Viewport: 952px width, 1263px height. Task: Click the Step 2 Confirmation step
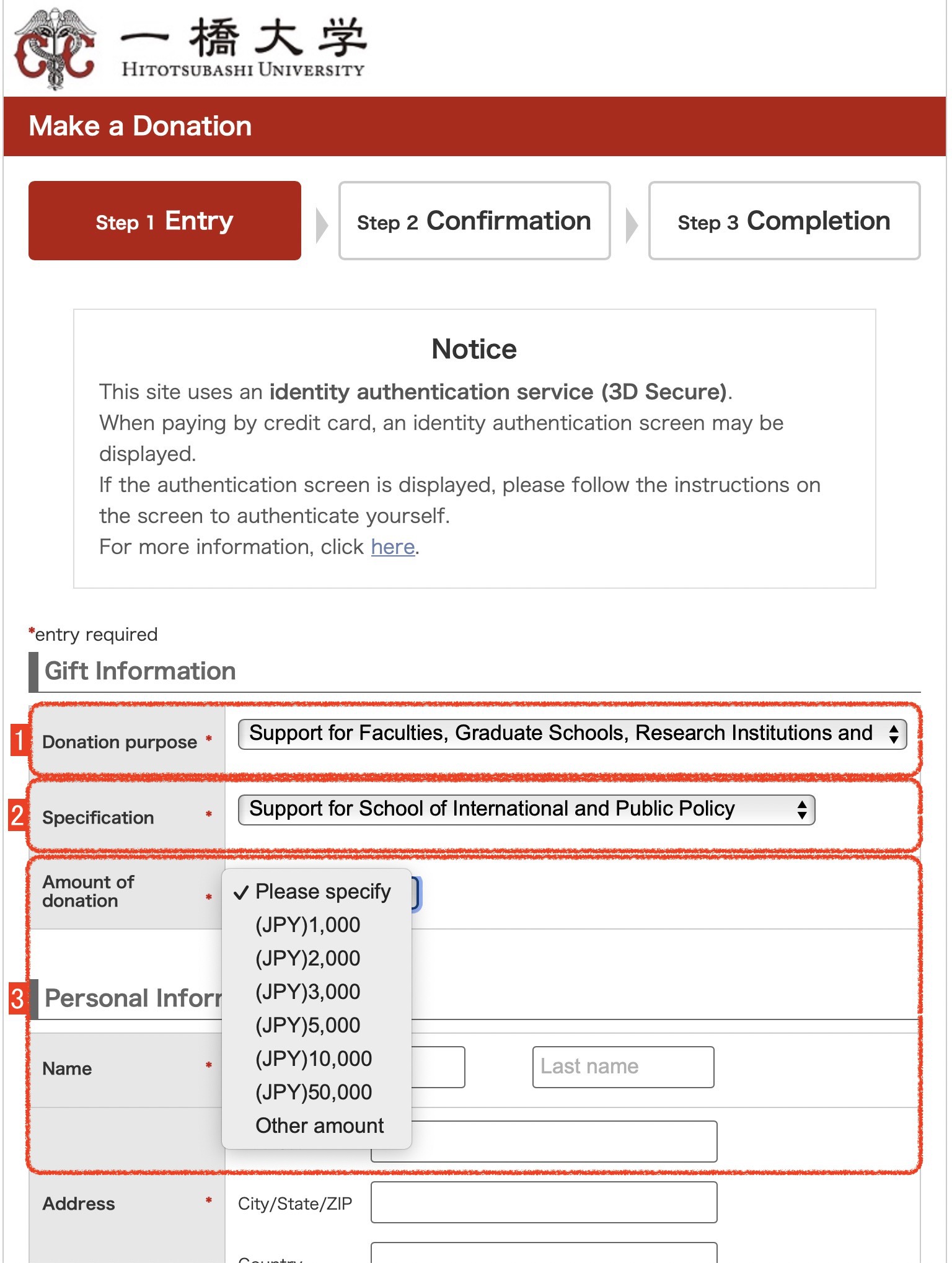pyautogui.click(x=474, y=221)
